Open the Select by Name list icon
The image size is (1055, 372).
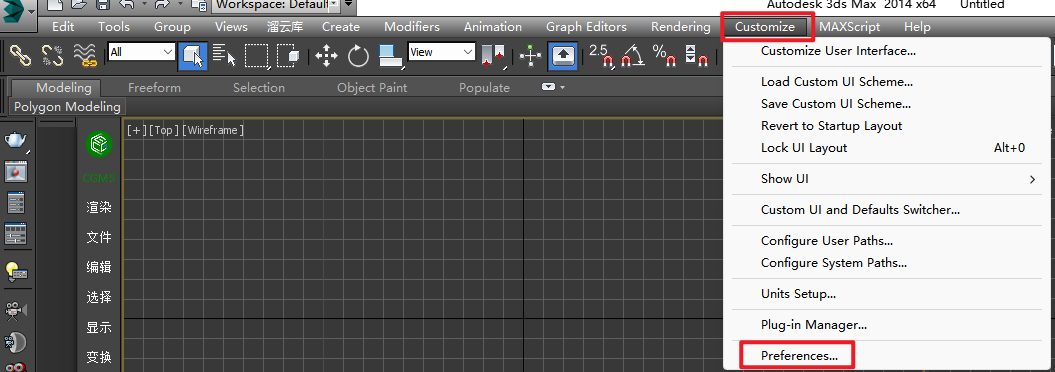click(225, 55)
